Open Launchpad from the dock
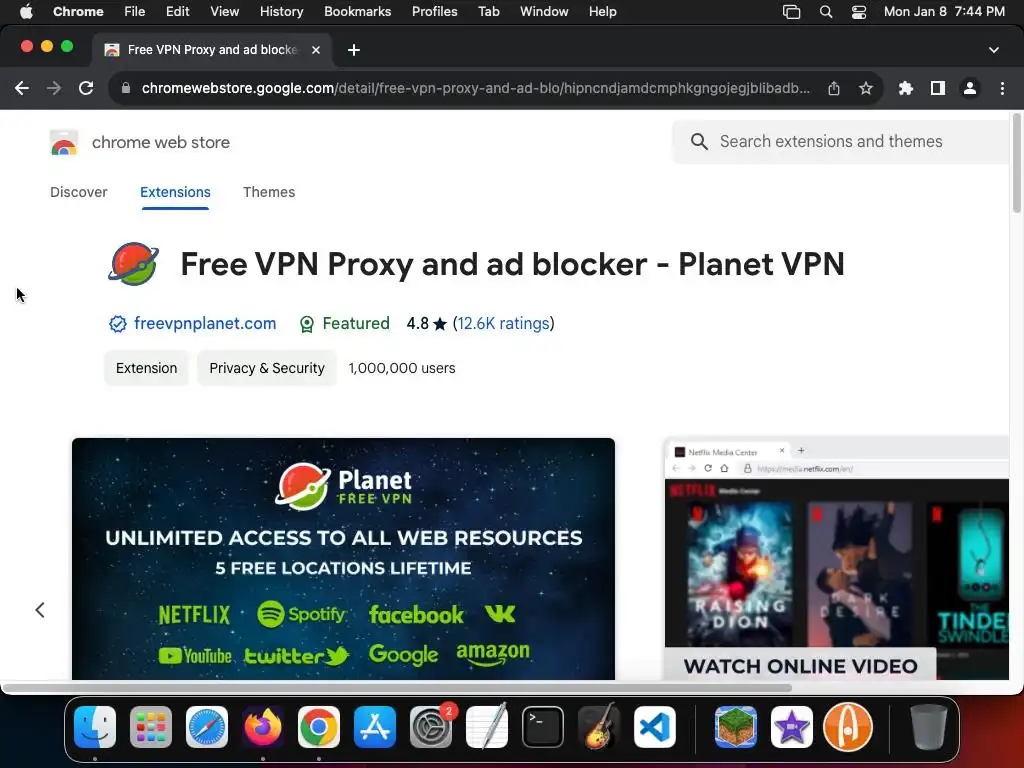 click(151, 727)
